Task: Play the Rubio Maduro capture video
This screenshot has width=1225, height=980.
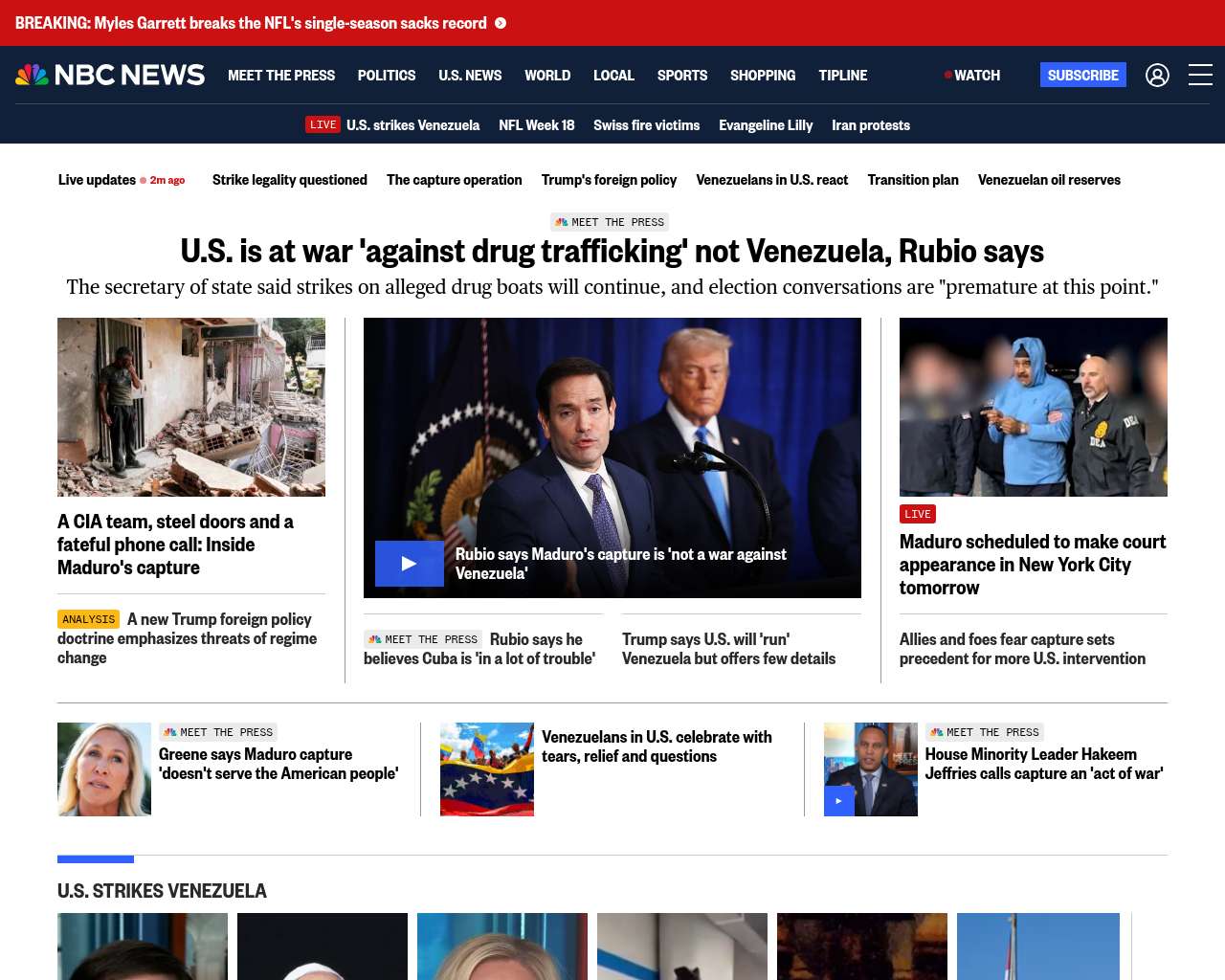Action: (409, 564)
